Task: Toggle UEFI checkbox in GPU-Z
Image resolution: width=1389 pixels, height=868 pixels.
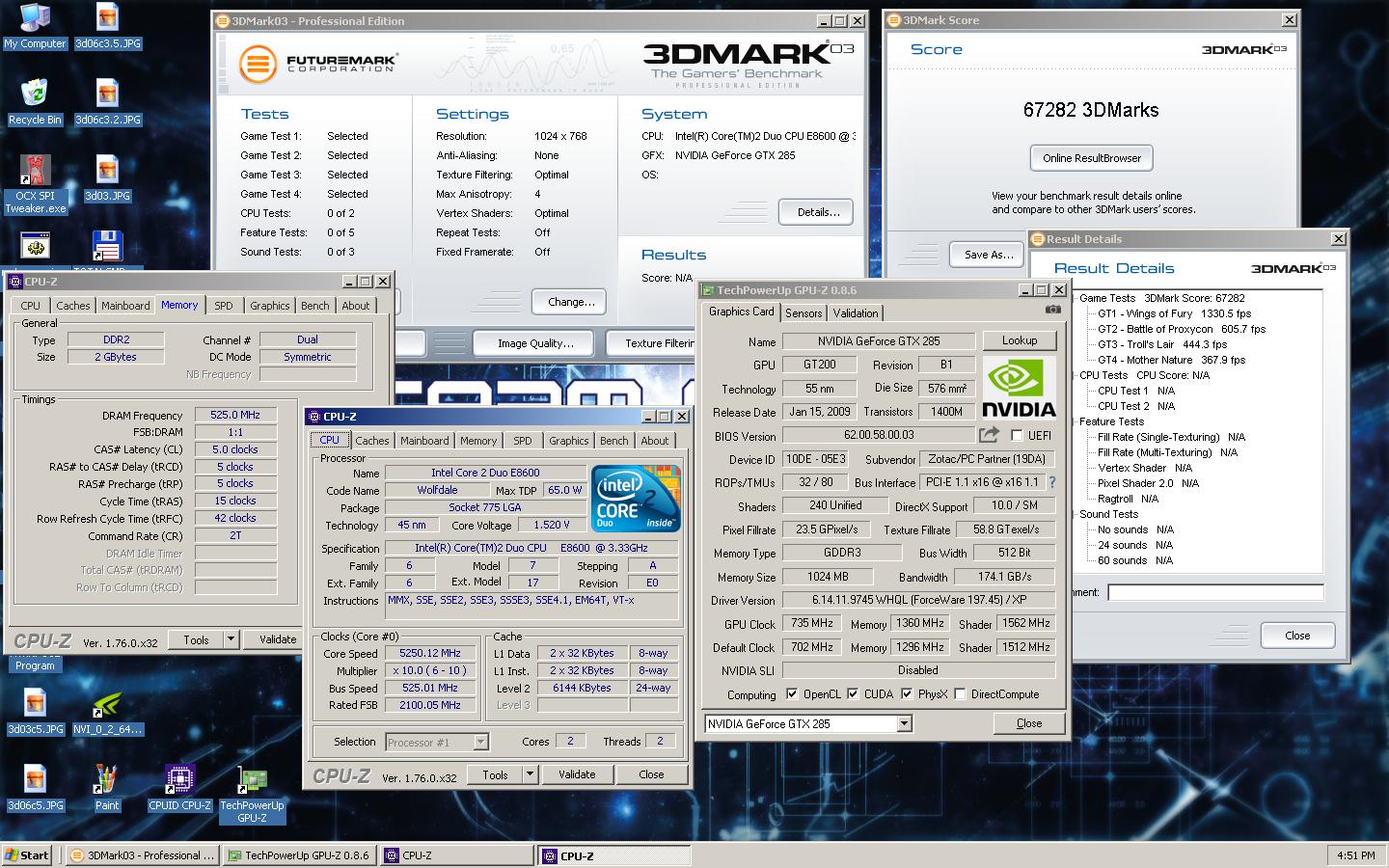Action: coord(1017,435)
